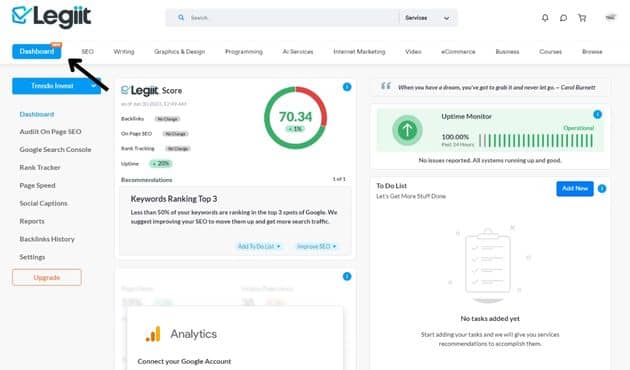
Task: Click the Upgrade button
Action: click(x=47, y=277)
